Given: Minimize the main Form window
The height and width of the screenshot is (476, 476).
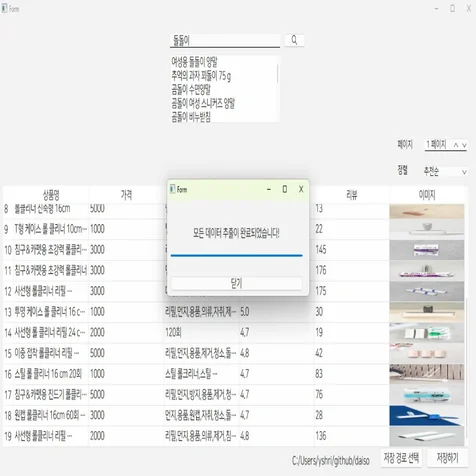Looking at the screenshot, I should pyautogui.click(x=436, y=9).
